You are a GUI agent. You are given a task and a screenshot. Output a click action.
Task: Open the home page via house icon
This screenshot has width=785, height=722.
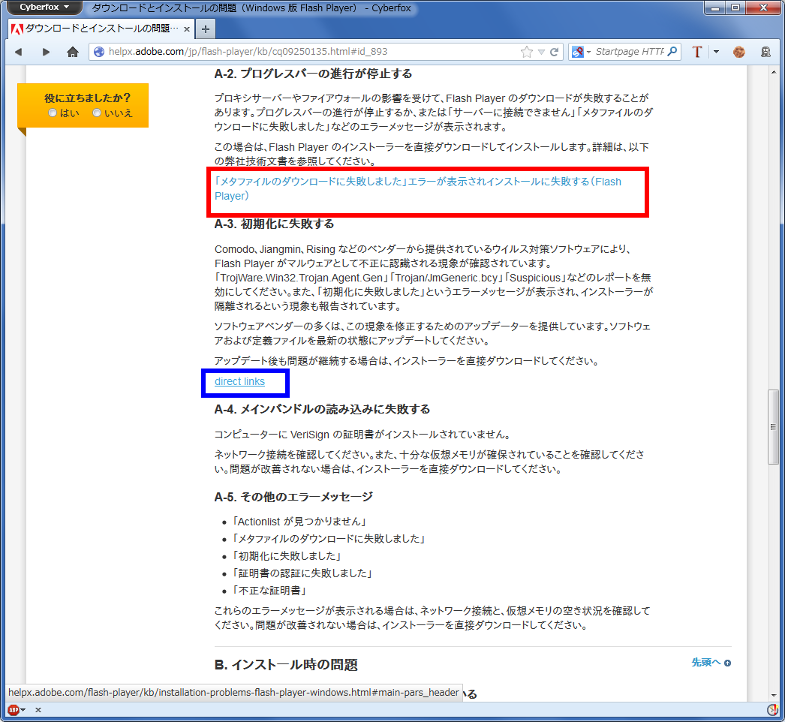pos(73,52)
